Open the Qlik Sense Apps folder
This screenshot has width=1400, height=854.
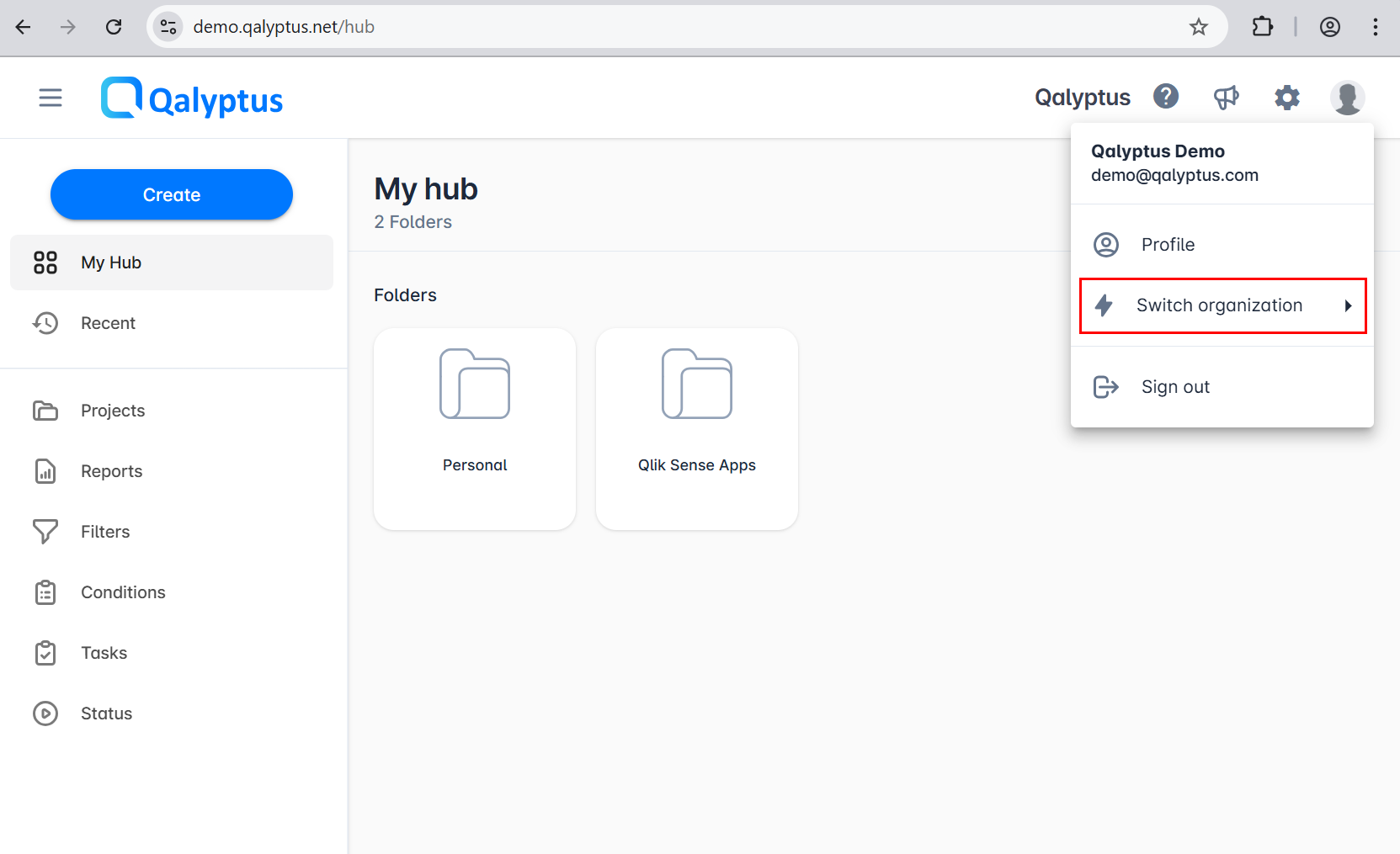pos(696,429)
